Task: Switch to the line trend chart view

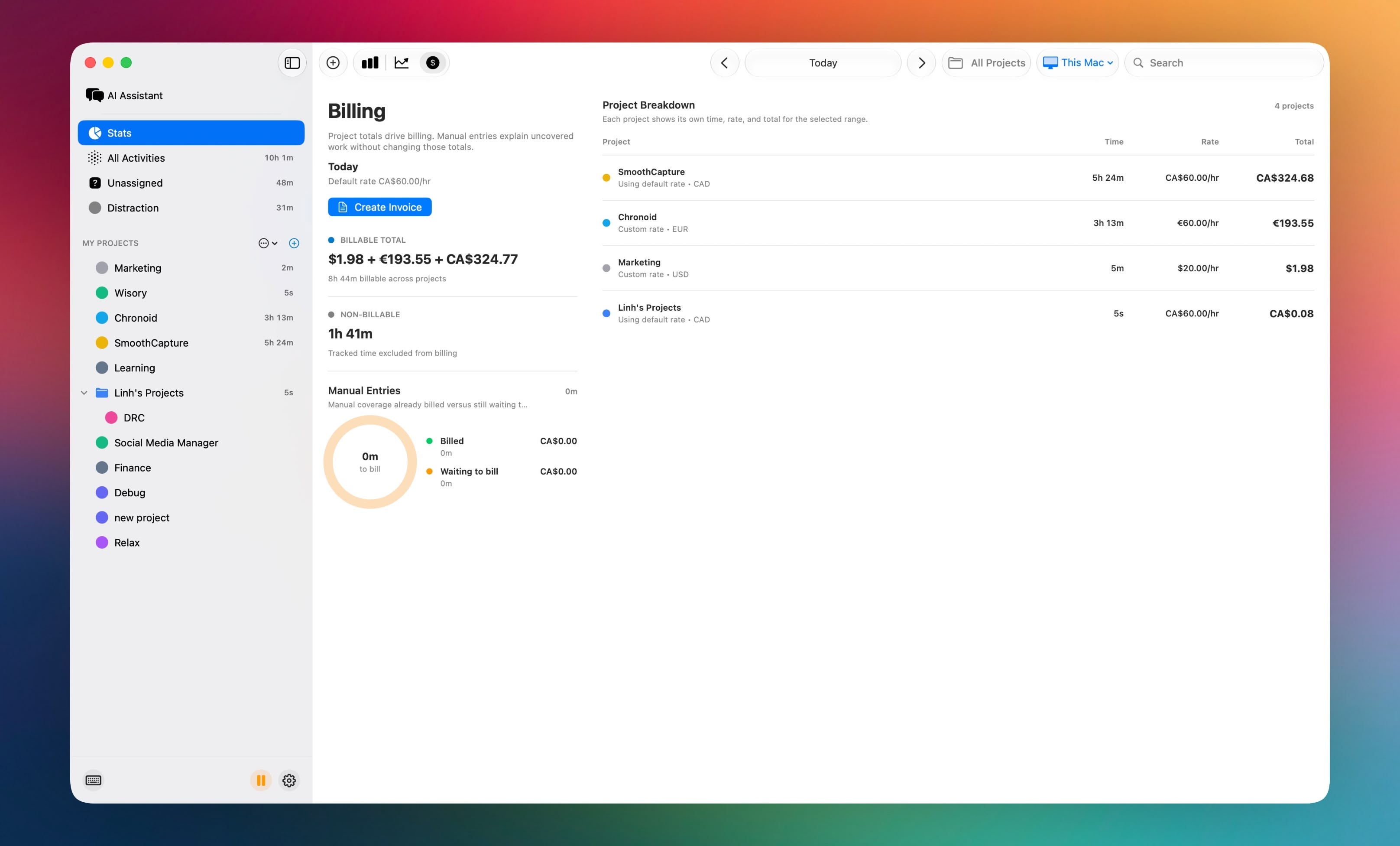Action: [402, 62]
